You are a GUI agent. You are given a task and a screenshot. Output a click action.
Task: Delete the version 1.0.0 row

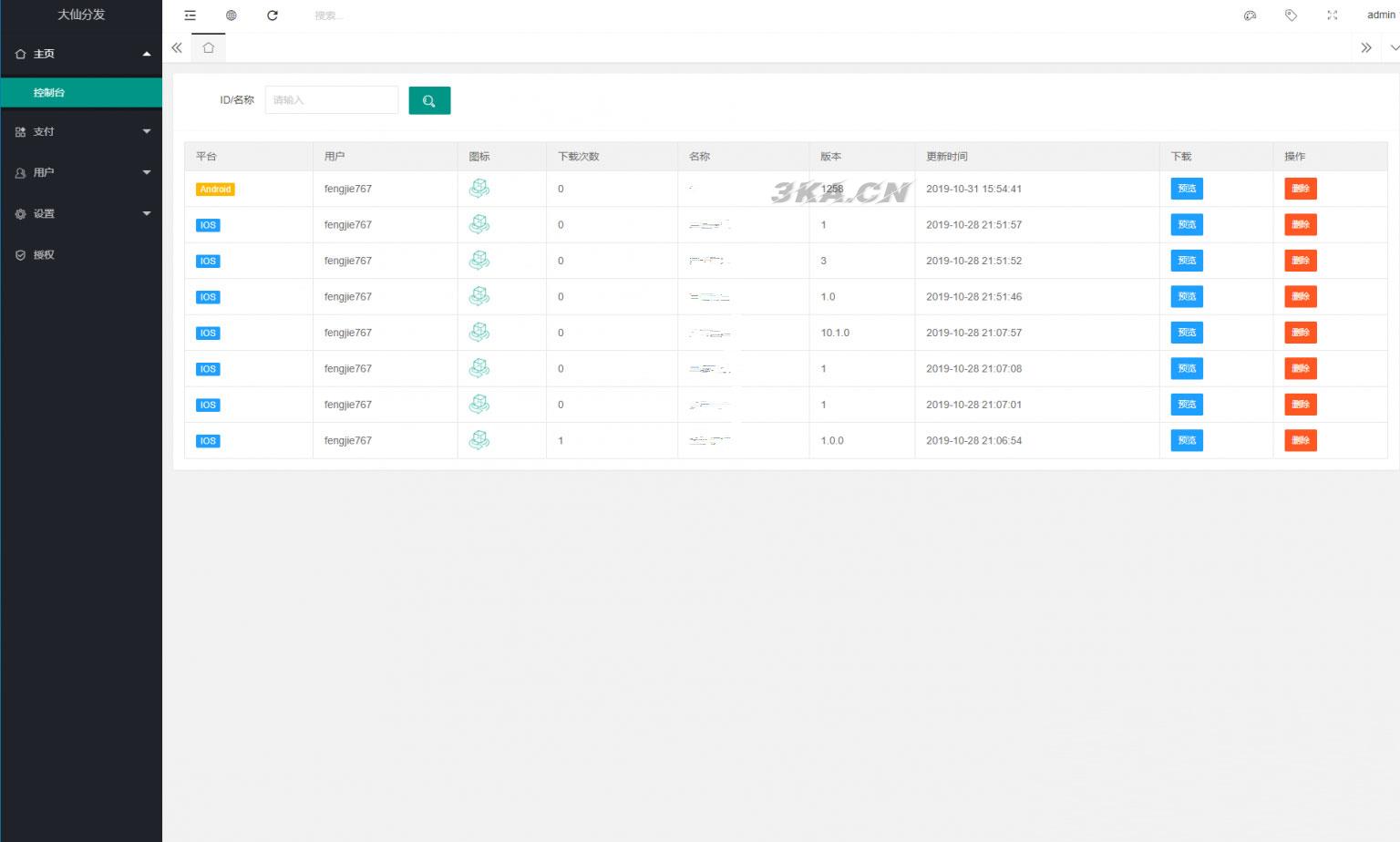tap(1301, 440)
